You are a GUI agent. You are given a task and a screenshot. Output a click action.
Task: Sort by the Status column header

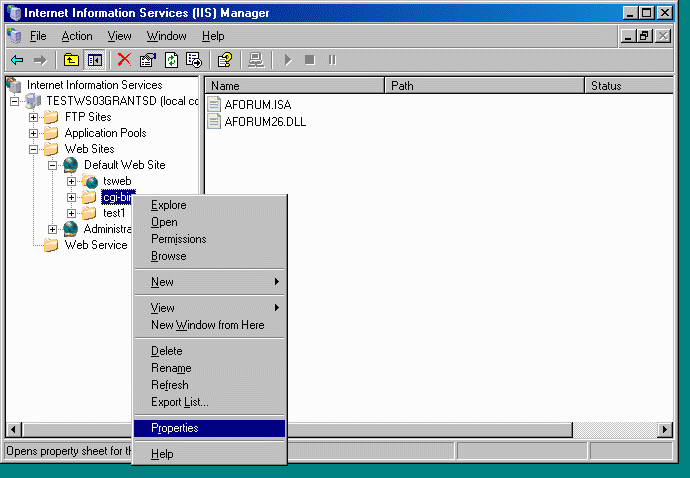tap(629, 86)
